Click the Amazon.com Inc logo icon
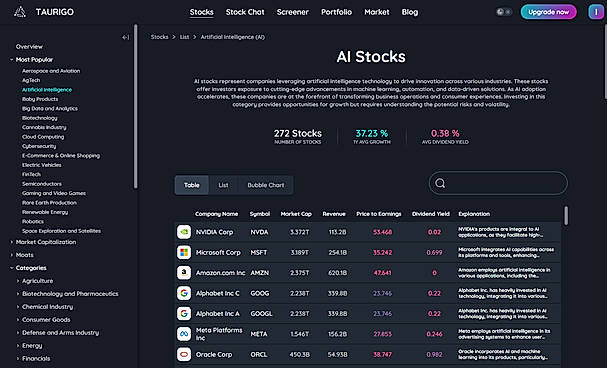Viewport: 607px width, 368px height. click(184, 273)
